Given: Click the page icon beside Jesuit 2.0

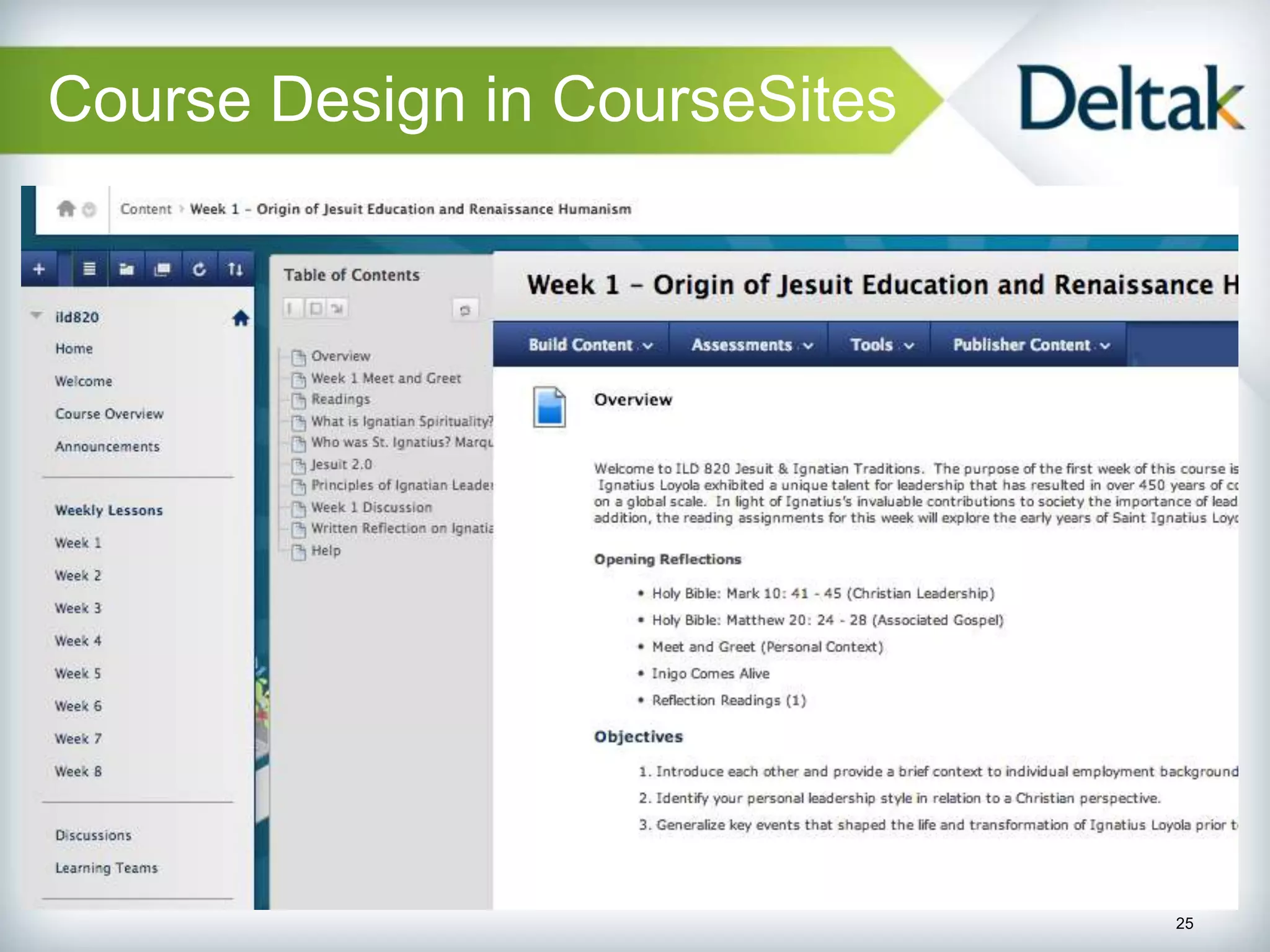Looking at the screenshot, I should coord(299,465).
